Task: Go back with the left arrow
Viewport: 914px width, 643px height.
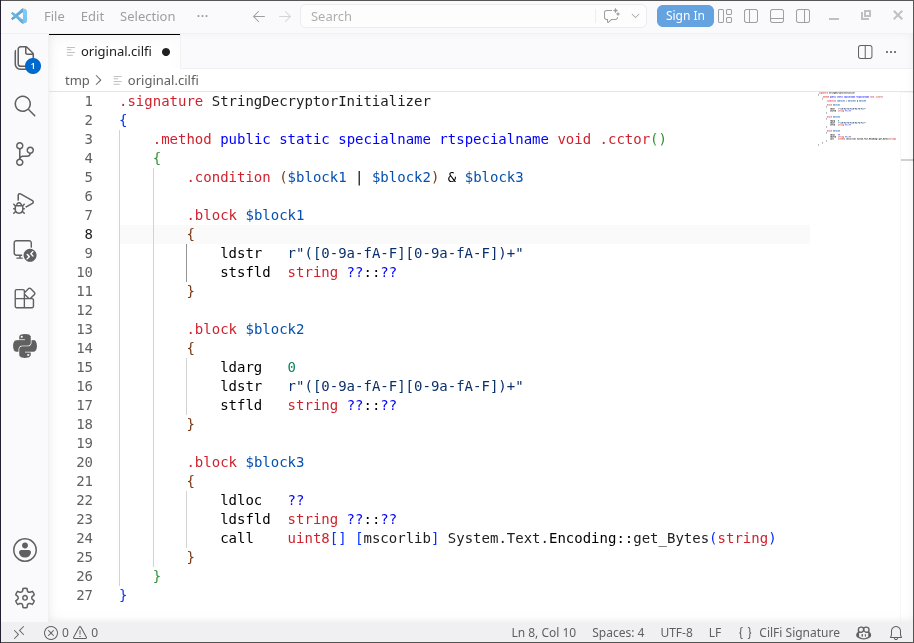Action: [x=259, y=16]
